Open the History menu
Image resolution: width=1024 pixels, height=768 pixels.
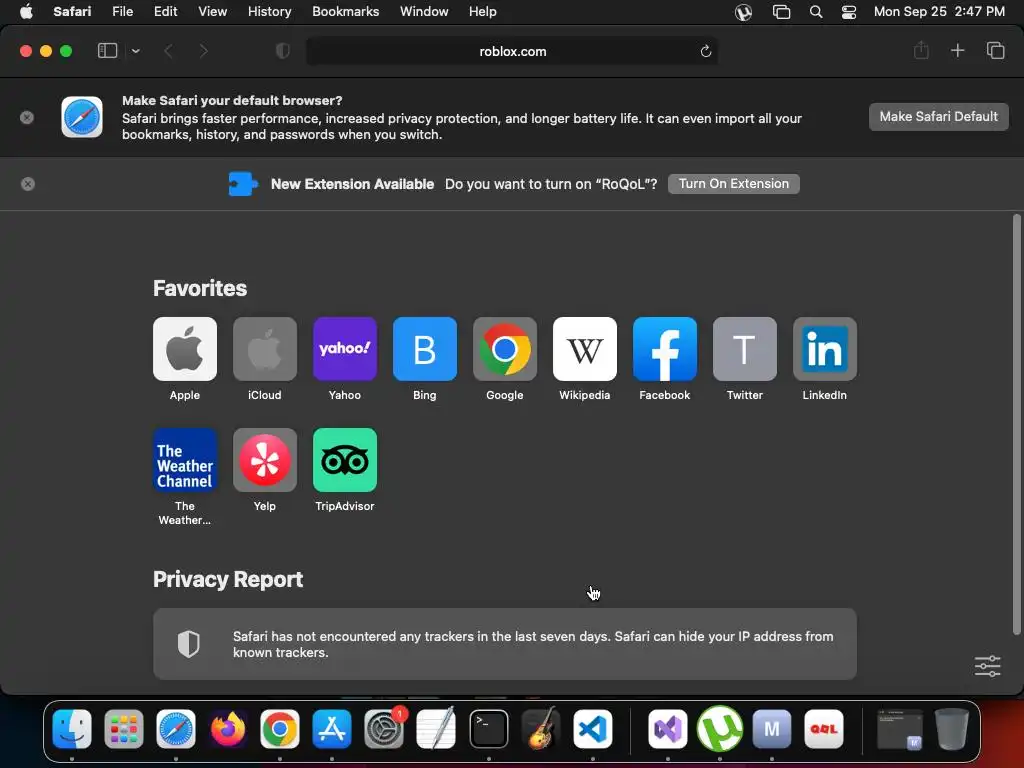coord(269,11)
